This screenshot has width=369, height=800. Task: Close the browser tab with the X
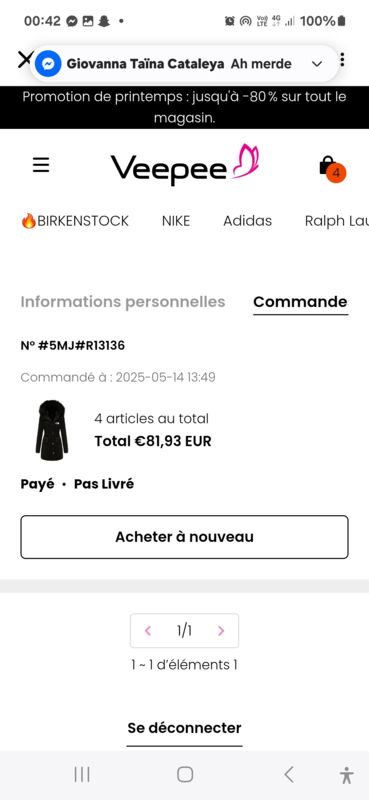point(25,59)
